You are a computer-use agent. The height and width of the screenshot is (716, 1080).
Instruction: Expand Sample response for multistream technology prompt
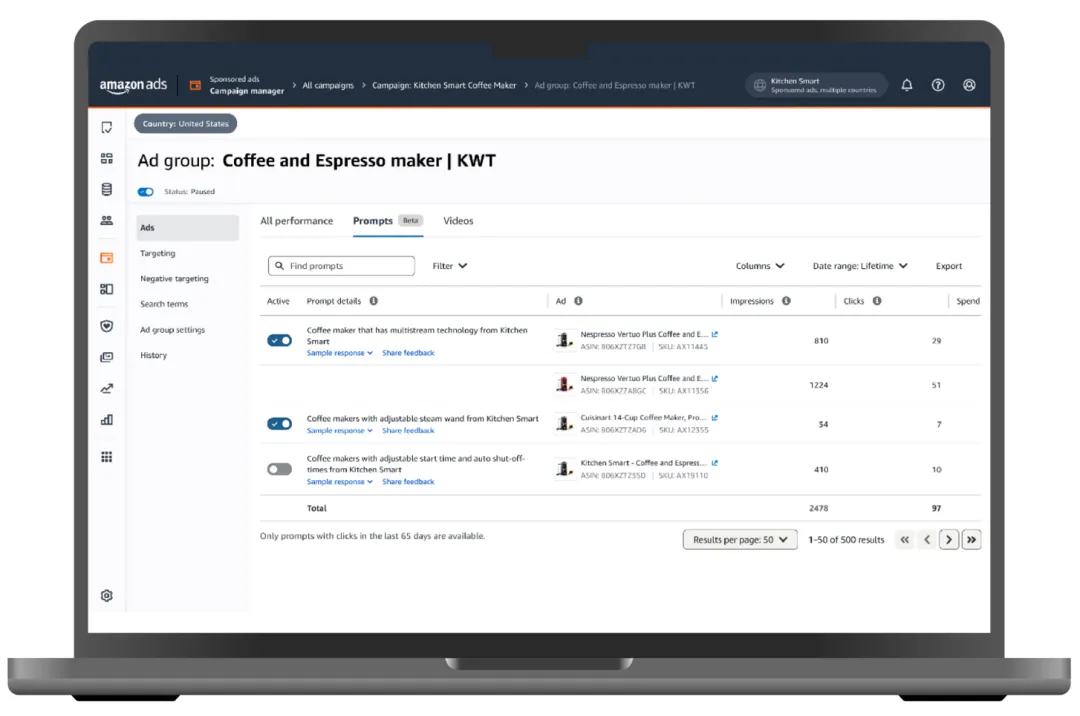[340, 352]
